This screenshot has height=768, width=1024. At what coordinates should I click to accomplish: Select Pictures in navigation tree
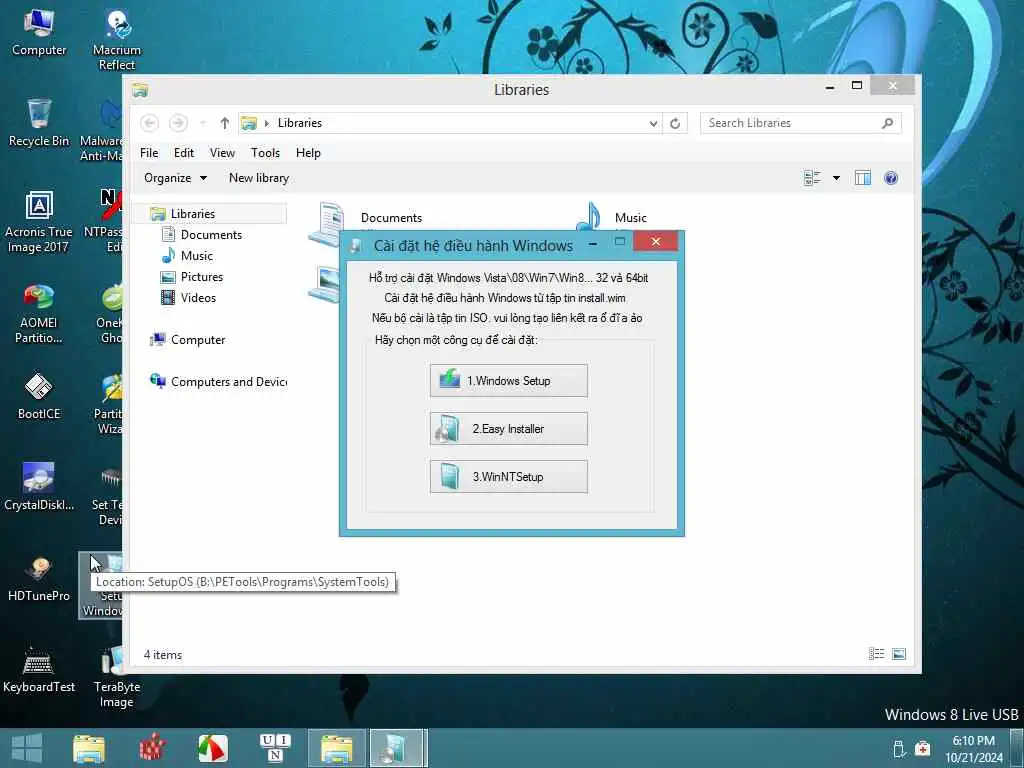tap(202, 276)
